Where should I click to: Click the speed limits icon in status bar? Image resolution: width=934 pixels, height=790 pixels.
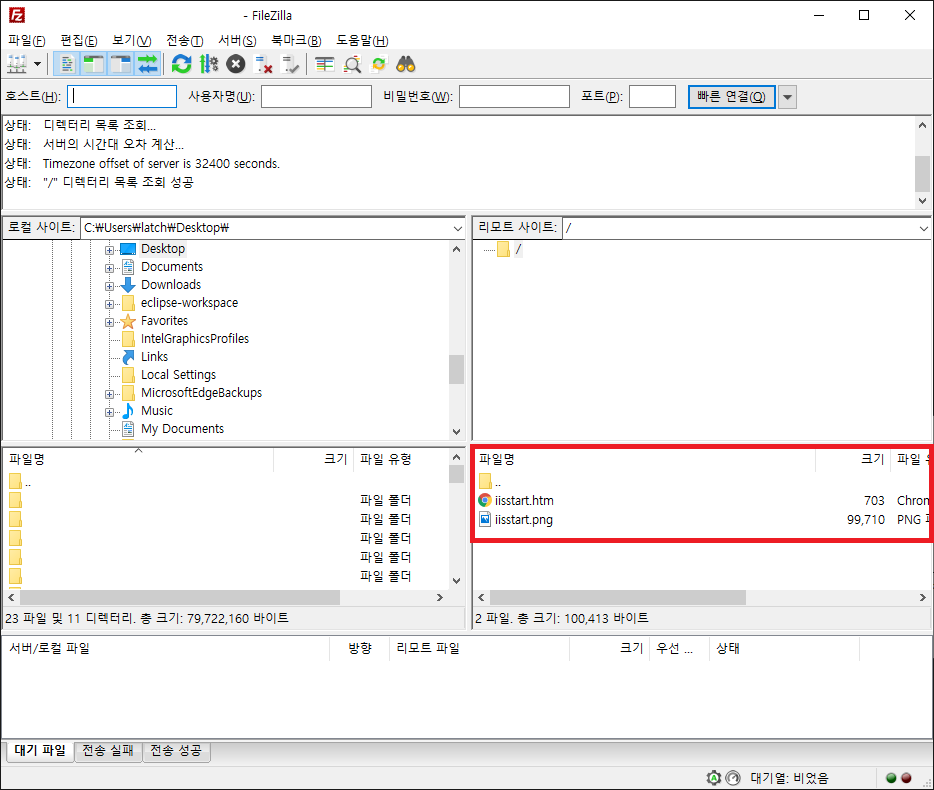[734, 777]
